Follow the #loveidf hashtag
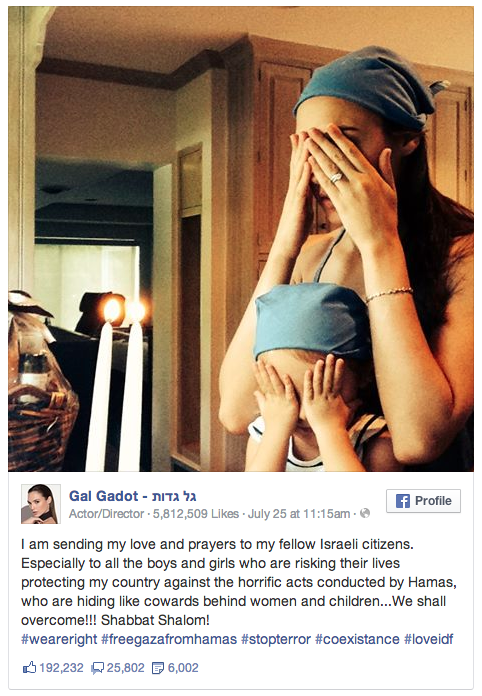Screen dimensions: 482x696 [x=428, y=639]
